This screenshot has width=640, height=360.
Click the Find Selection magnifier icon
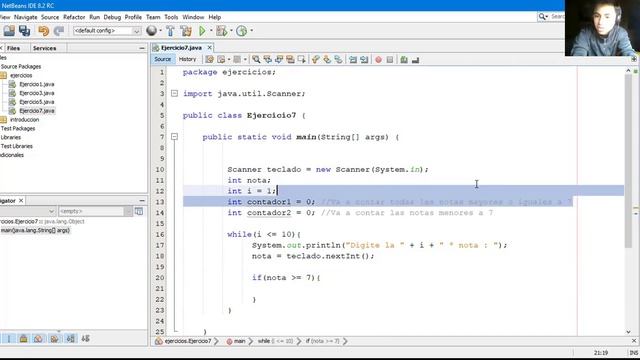pyautogui.click(x=256, y=60)
